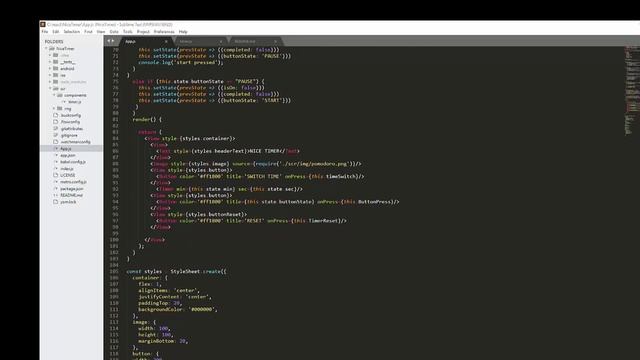This screenshot has width=640, height=360.
Task: Expand the img folder arrow
Action: (54, 109)
